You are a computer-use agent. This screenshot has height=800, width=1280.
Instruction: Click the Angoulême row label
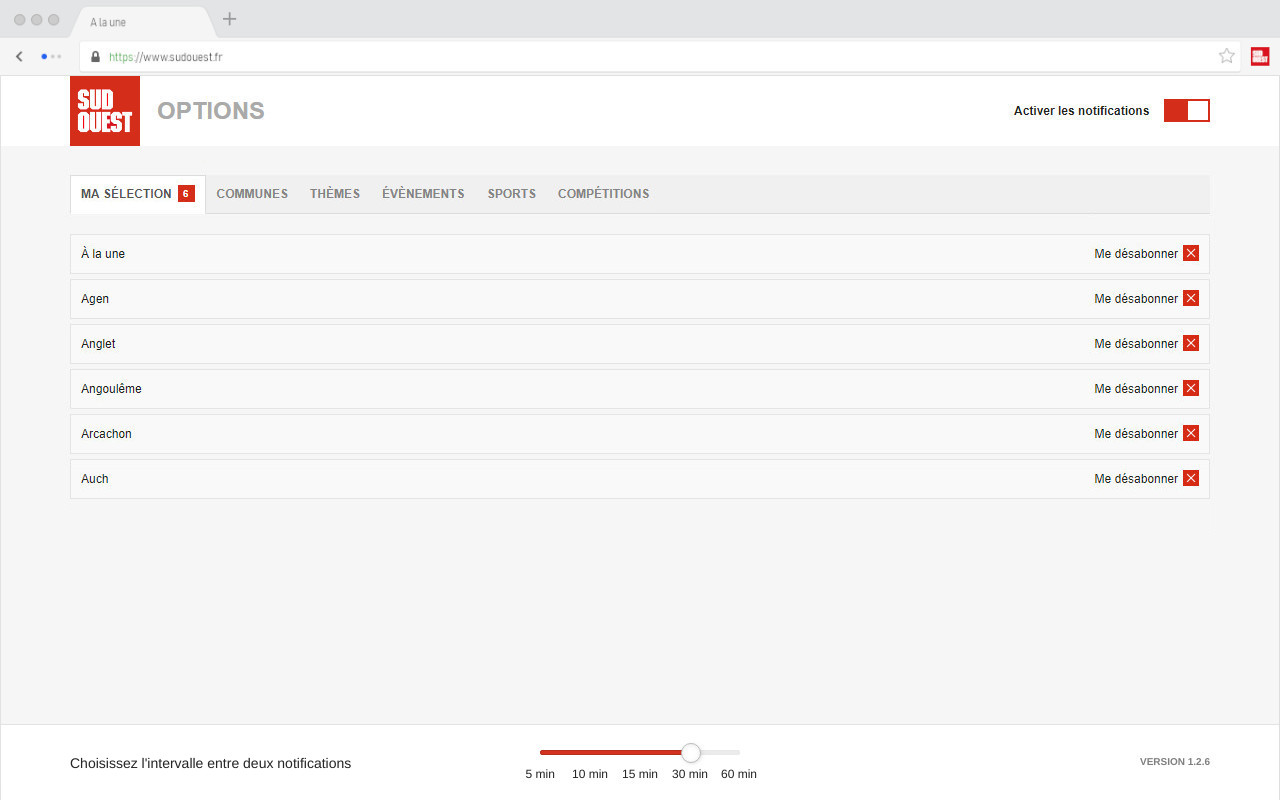tap(111, 389)
